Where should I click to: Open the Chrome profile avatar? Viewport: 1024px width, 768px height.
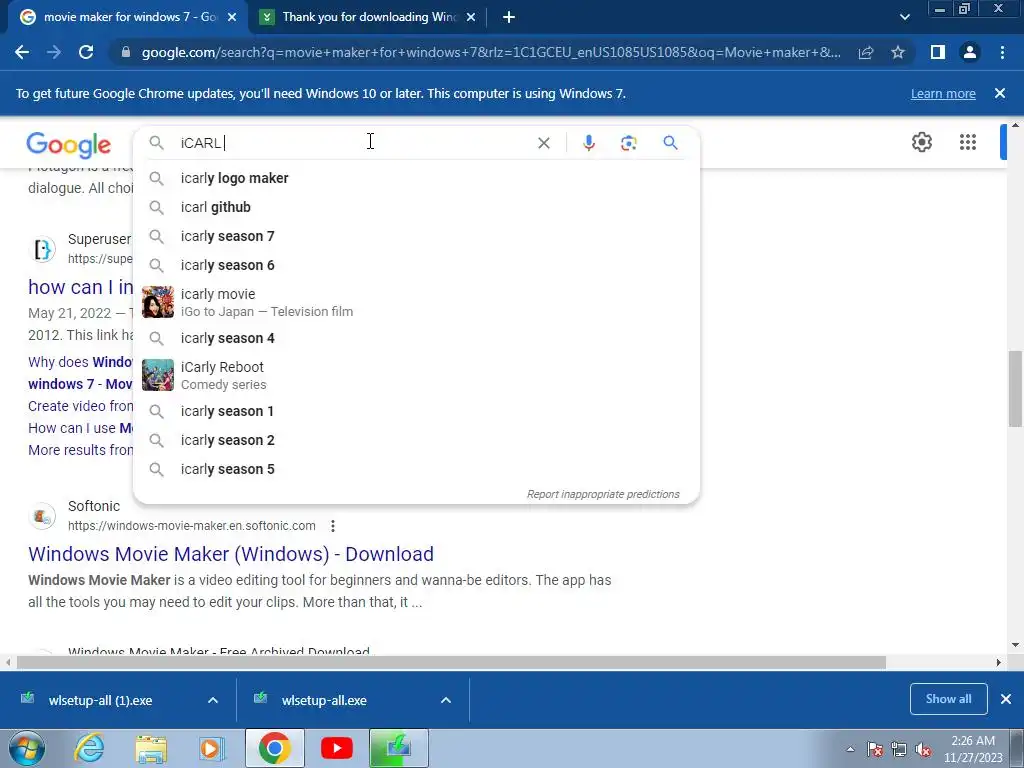pos(970,52)
